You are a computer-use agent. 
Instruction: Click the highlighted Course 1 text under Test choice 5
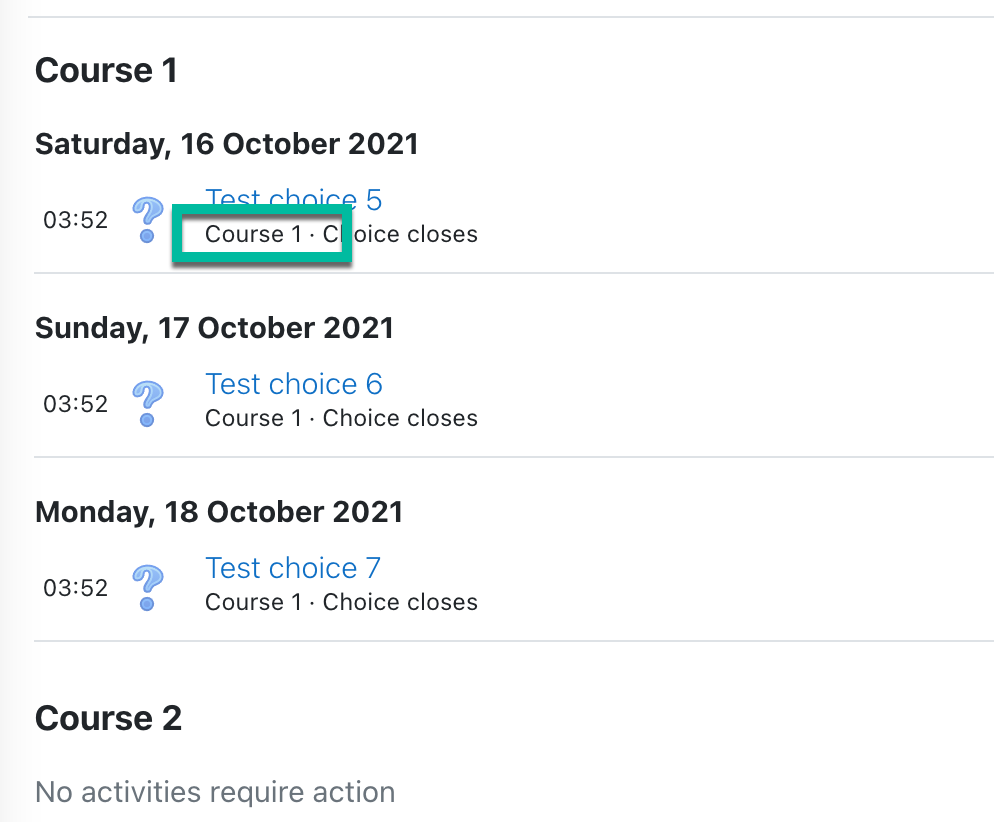(x=253, y=234)
